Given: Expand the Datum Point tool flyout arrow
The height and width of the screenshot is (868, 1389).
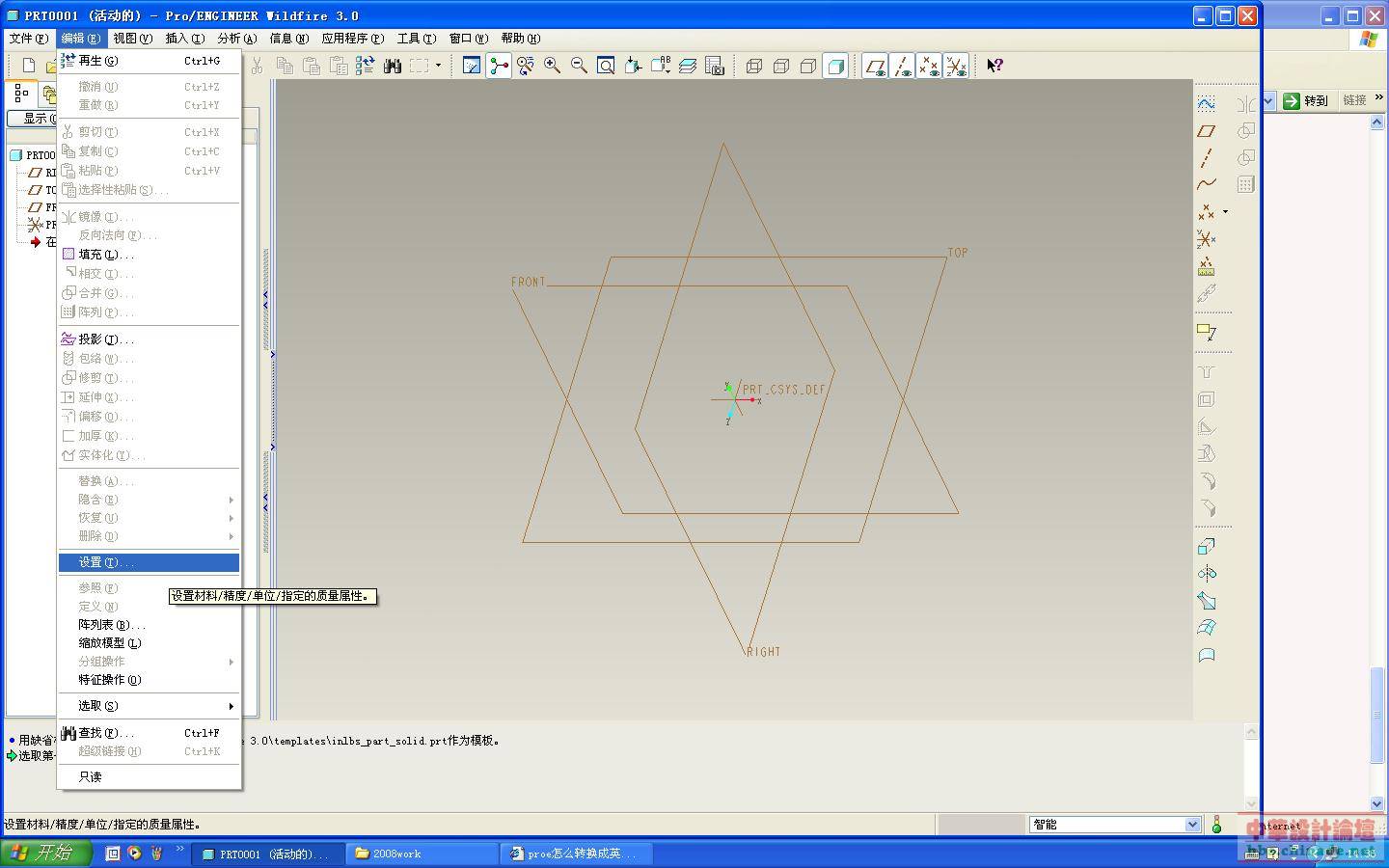Looking at the screenshot, I should coord(1226,211).
